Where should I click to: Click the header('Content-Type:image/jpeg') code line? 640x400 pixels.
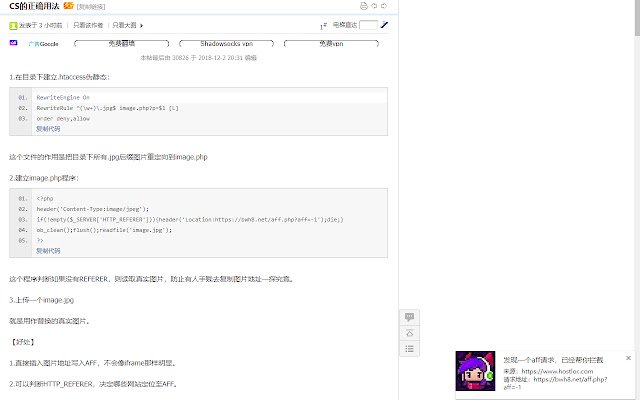(x=93, y=209)
